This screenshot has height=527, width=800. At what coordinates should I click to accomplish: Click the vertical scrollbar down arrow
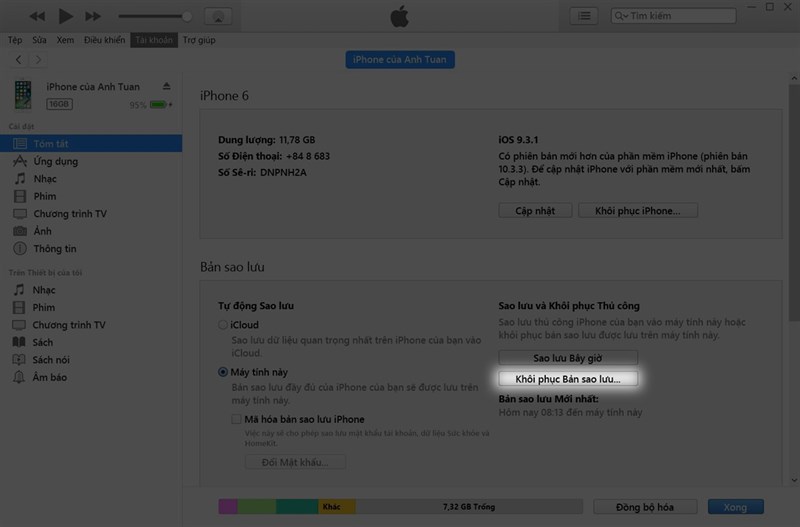(794, 480)
